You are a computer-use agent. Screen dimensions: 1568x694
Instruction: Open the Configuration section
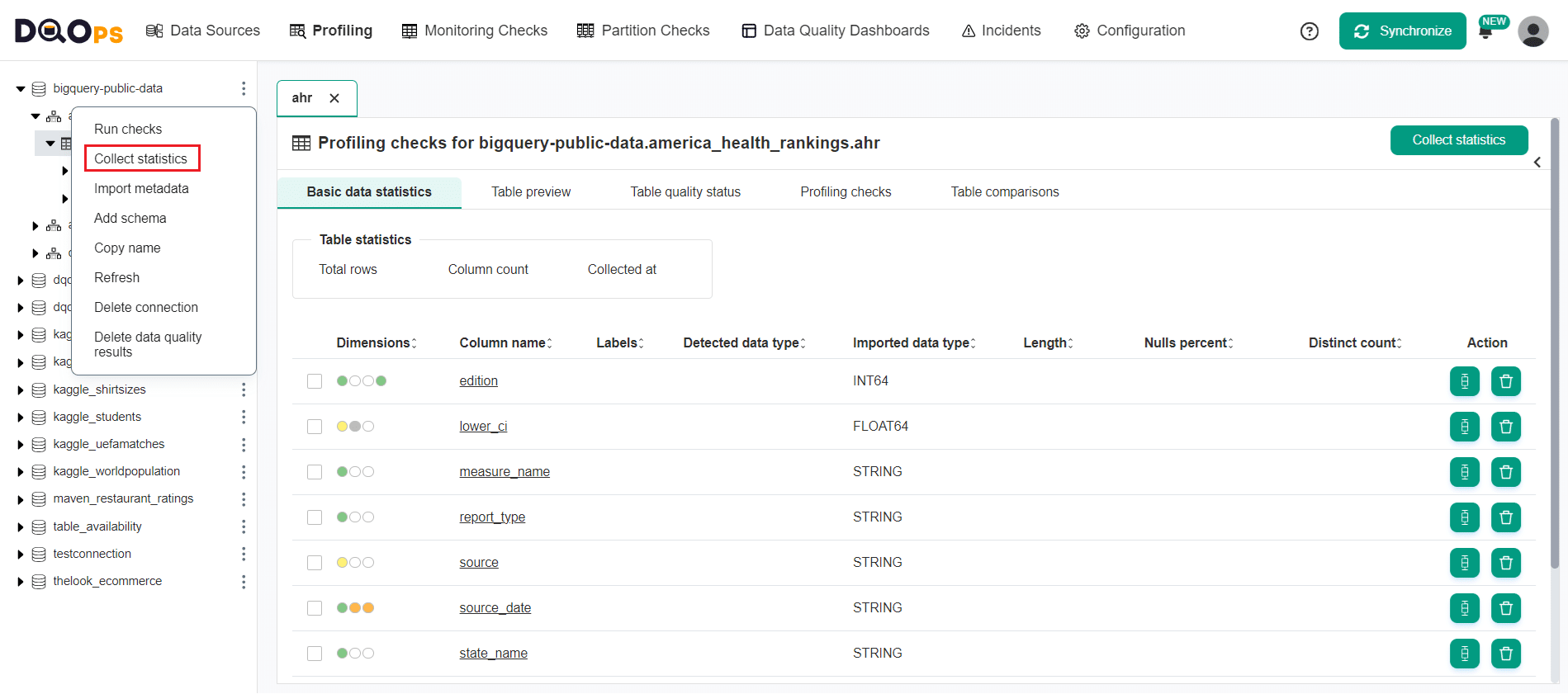pos(1130,31)
